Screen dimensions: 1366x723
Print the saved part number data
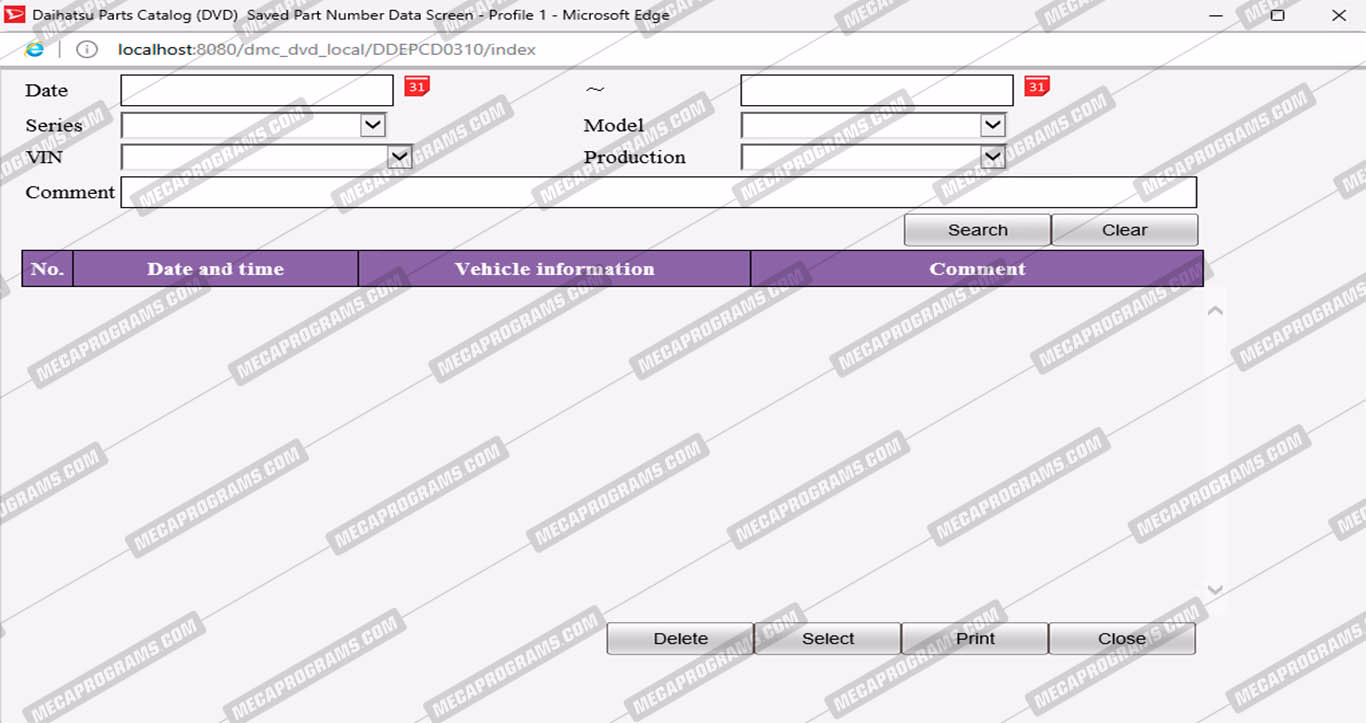pyautogui.click(x=975, y=639)
